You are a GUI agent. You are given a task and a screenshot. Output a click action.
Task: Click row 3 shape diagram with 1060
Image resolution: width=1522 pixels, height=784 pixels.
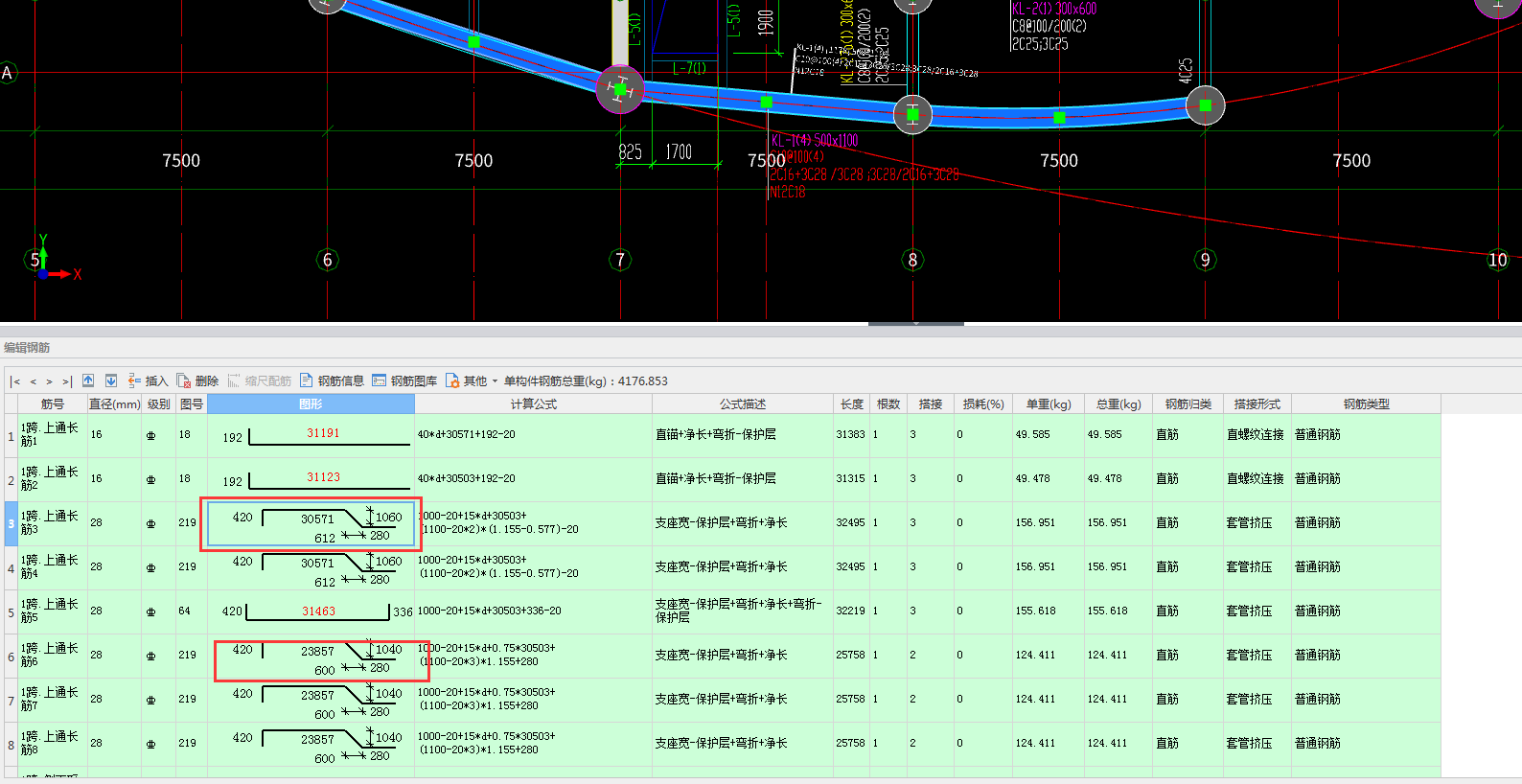pos(311,524)
